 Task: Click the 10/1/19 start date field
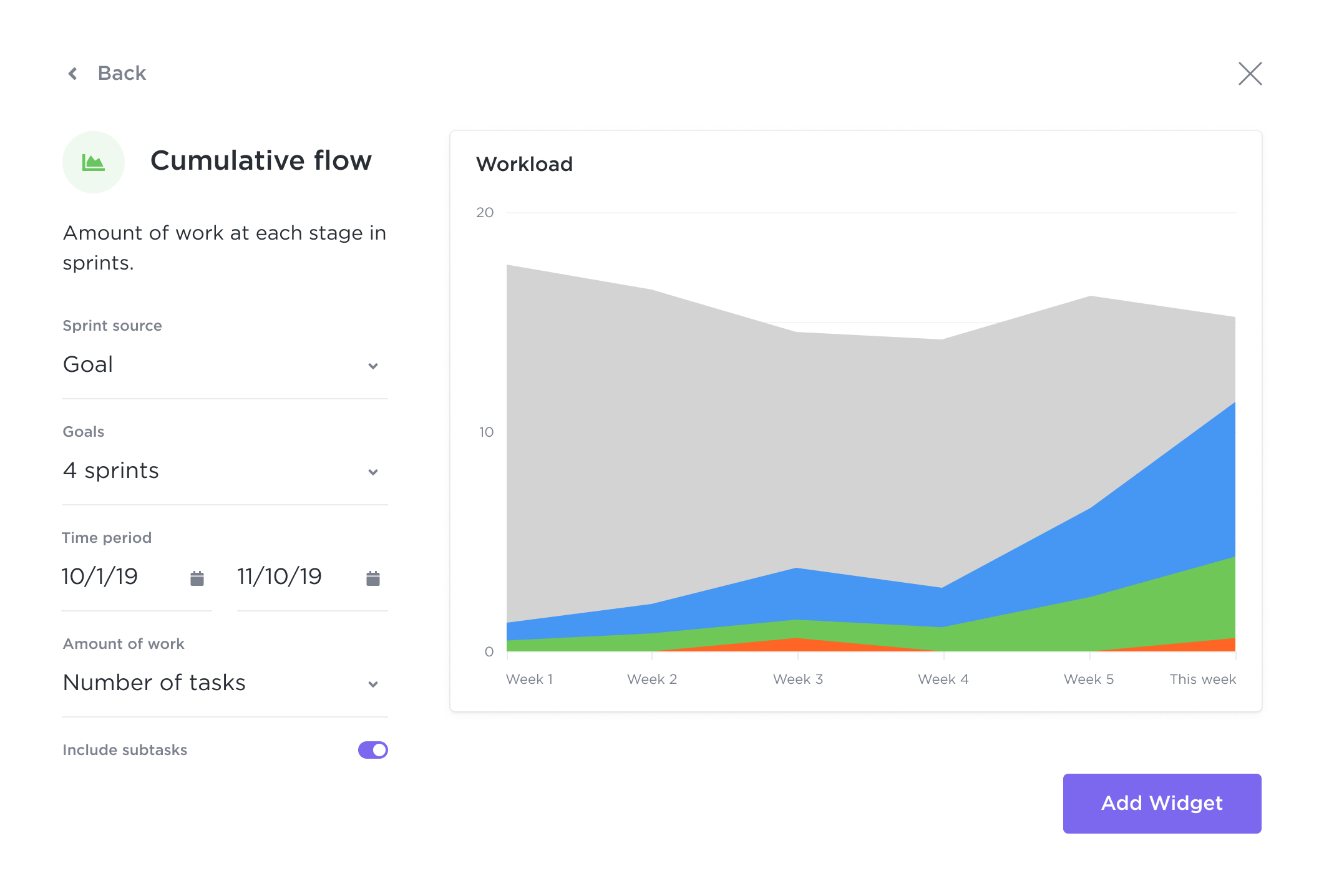[100, 577]
